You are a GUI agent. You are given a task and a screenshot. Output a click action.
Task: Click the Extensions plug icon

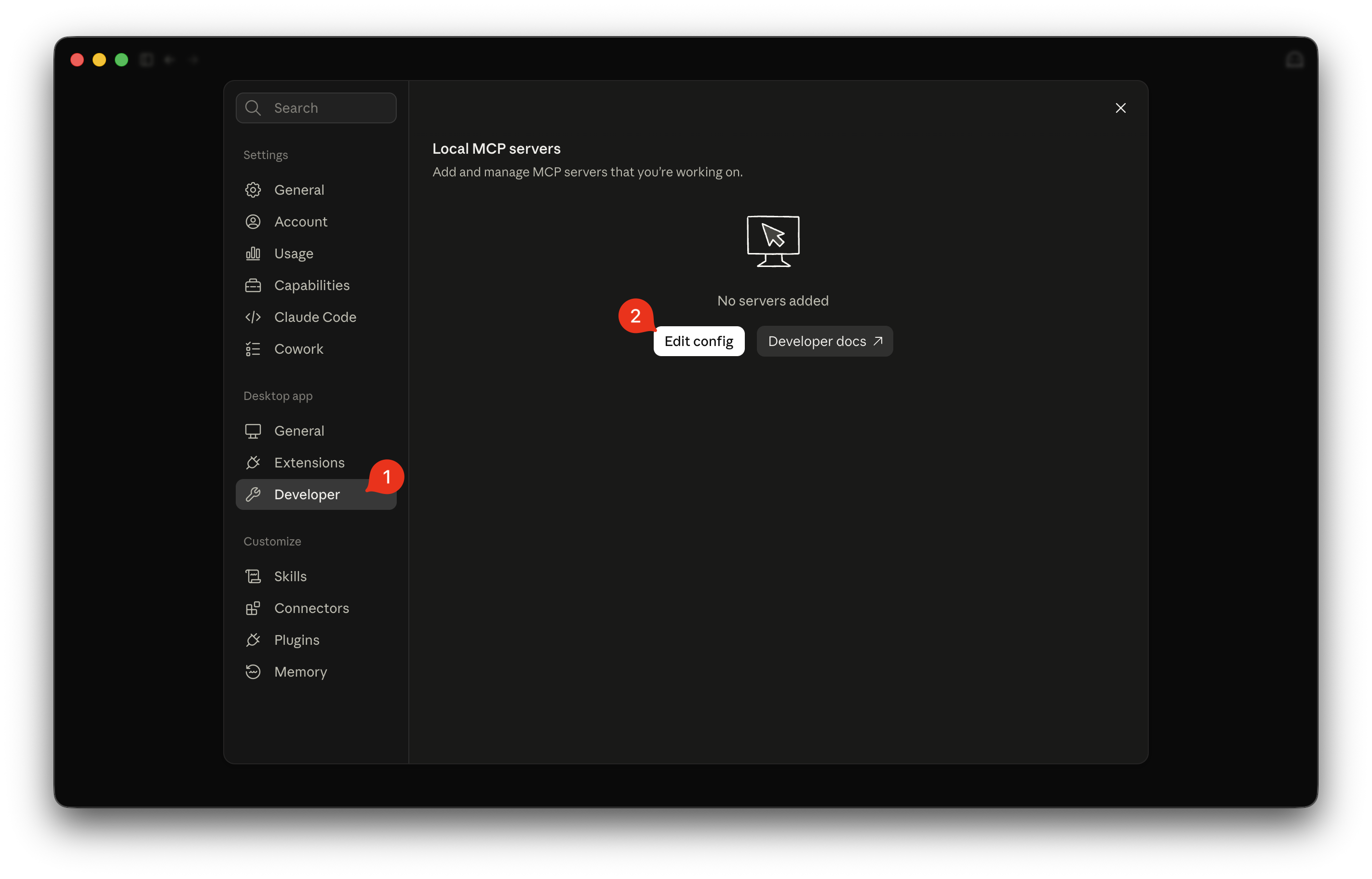pos(253,462)
